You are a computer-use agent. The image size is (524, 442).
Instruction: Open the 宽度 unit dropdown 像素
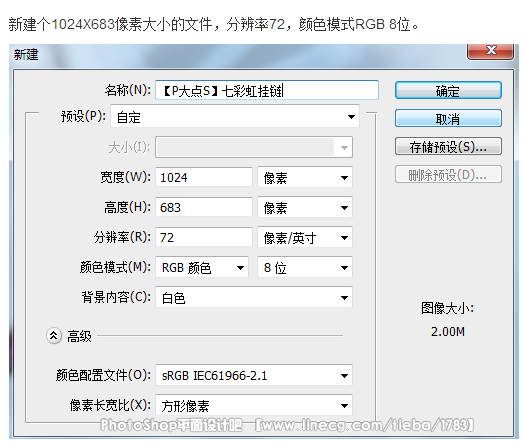[x=305, y=177]
